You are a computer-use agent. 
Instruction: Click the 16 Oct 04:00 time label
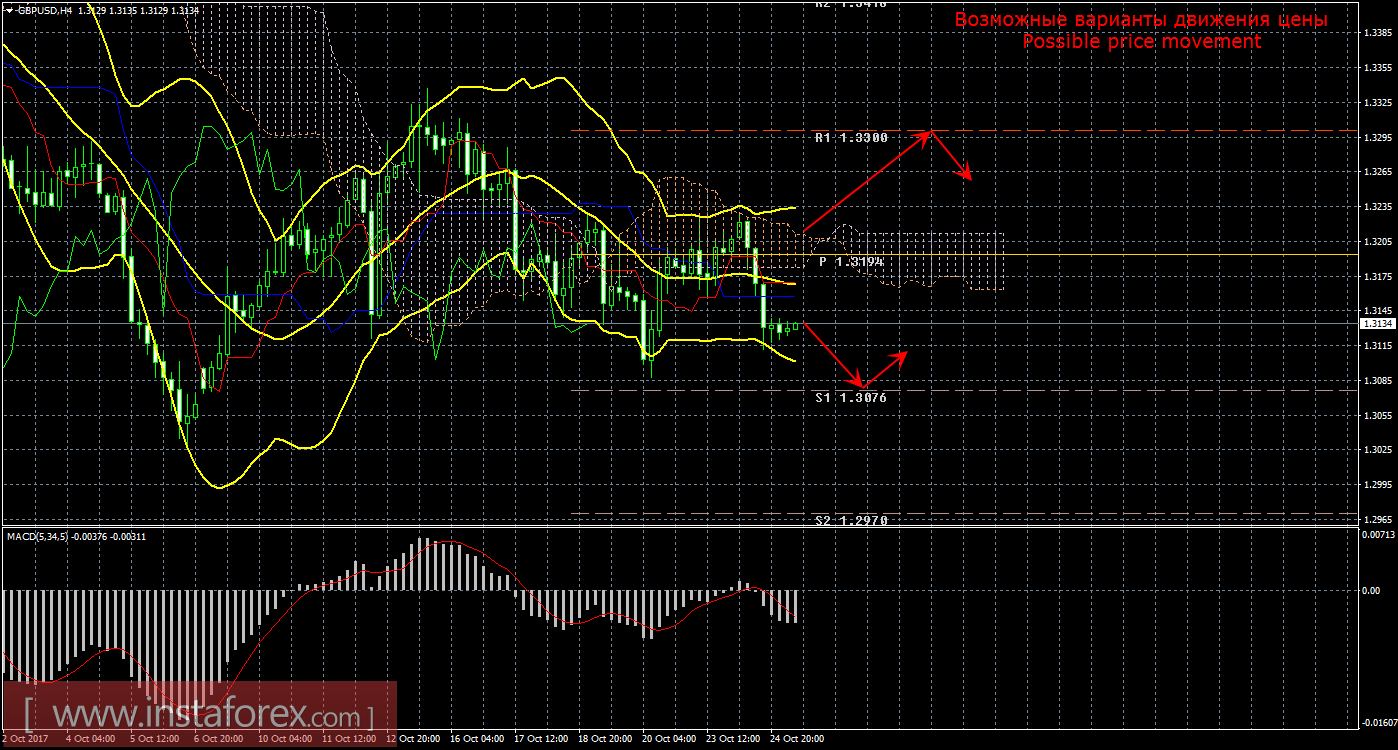pos(475,739)
